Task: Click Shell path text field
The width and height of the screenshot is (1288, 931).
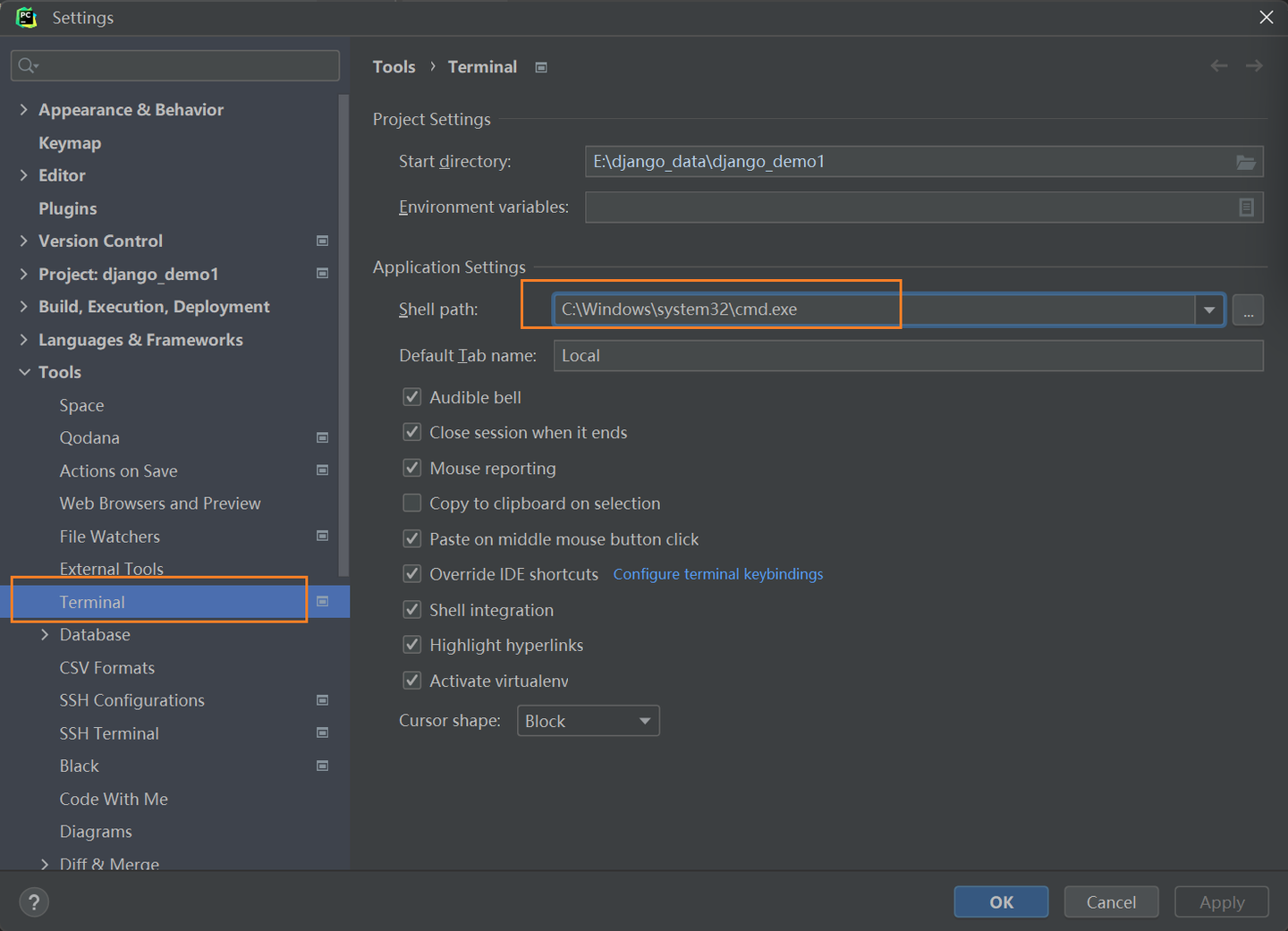Action: (x=875, y=309)
